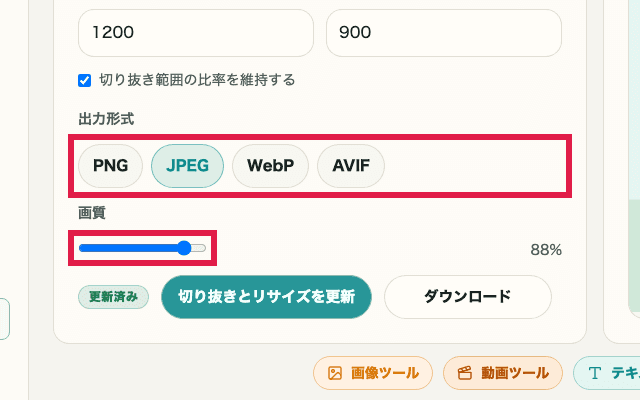Focus the width field showing 1200
The width and height of the screenshot is (640, 400).
[x=197, y=32]
